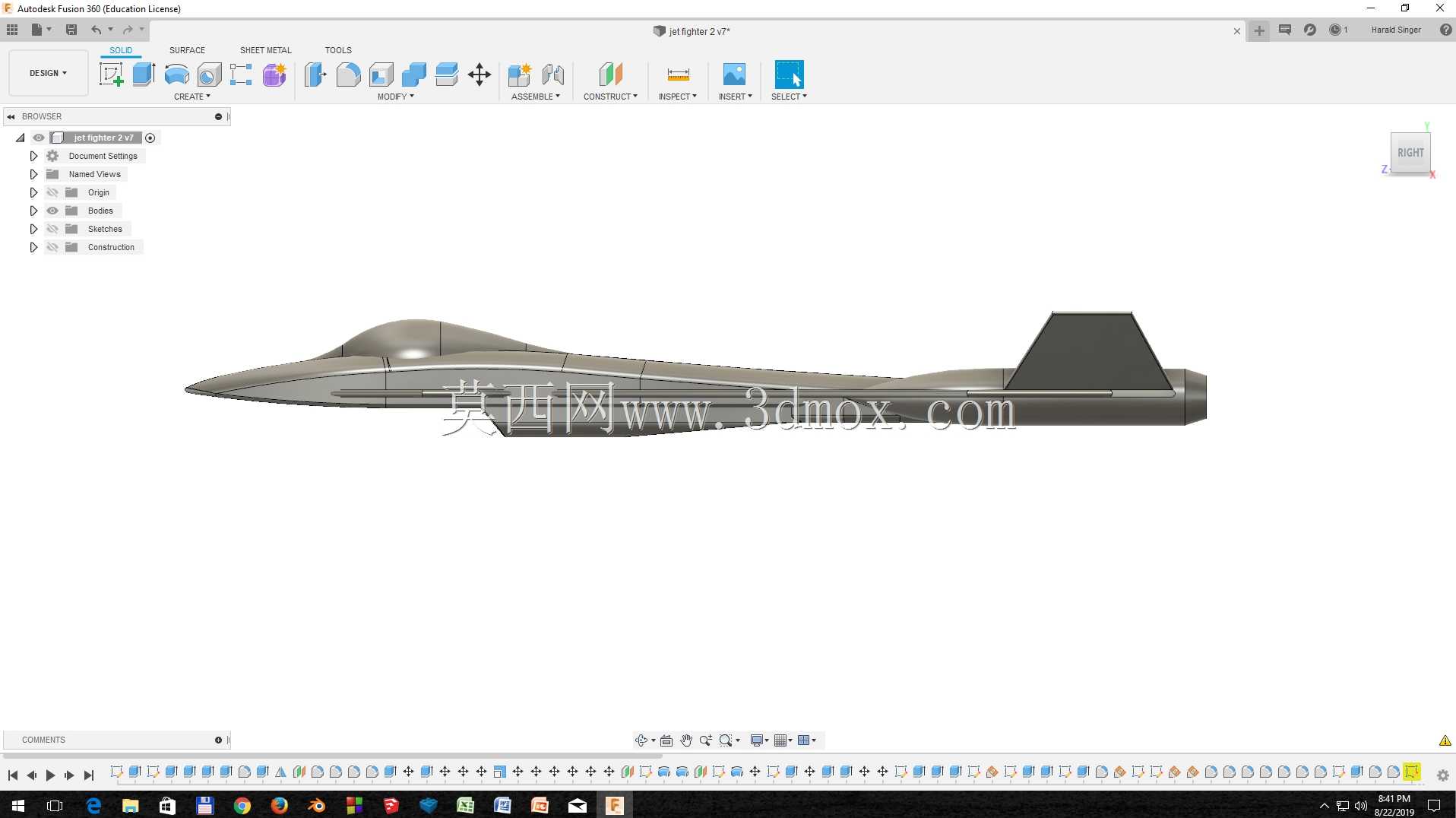Screen dimensions: 1456x818
Task: Show the Sketches folder
Action: (x=52, y=229)
